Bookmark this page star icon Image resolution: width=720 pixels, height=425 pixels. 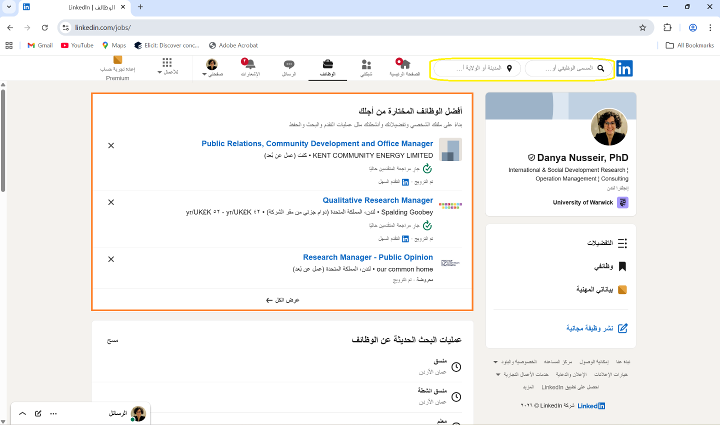pyautogui.click(x=642, y=28)
